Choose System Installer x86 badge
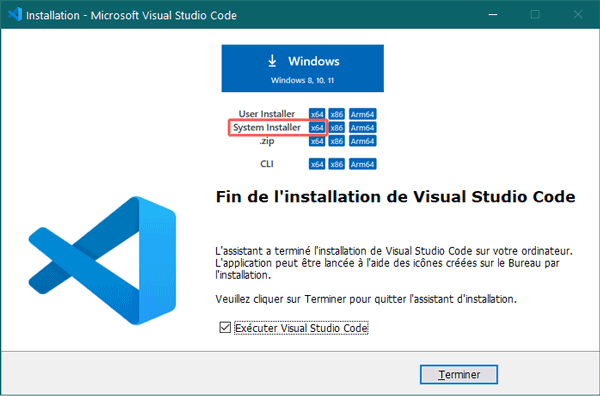 tap(337, 128)
